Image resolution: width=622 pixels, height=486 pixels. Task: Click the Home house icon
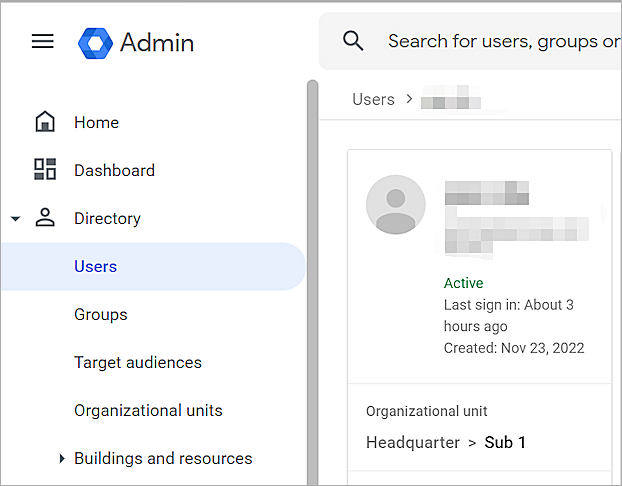point(45,122)
